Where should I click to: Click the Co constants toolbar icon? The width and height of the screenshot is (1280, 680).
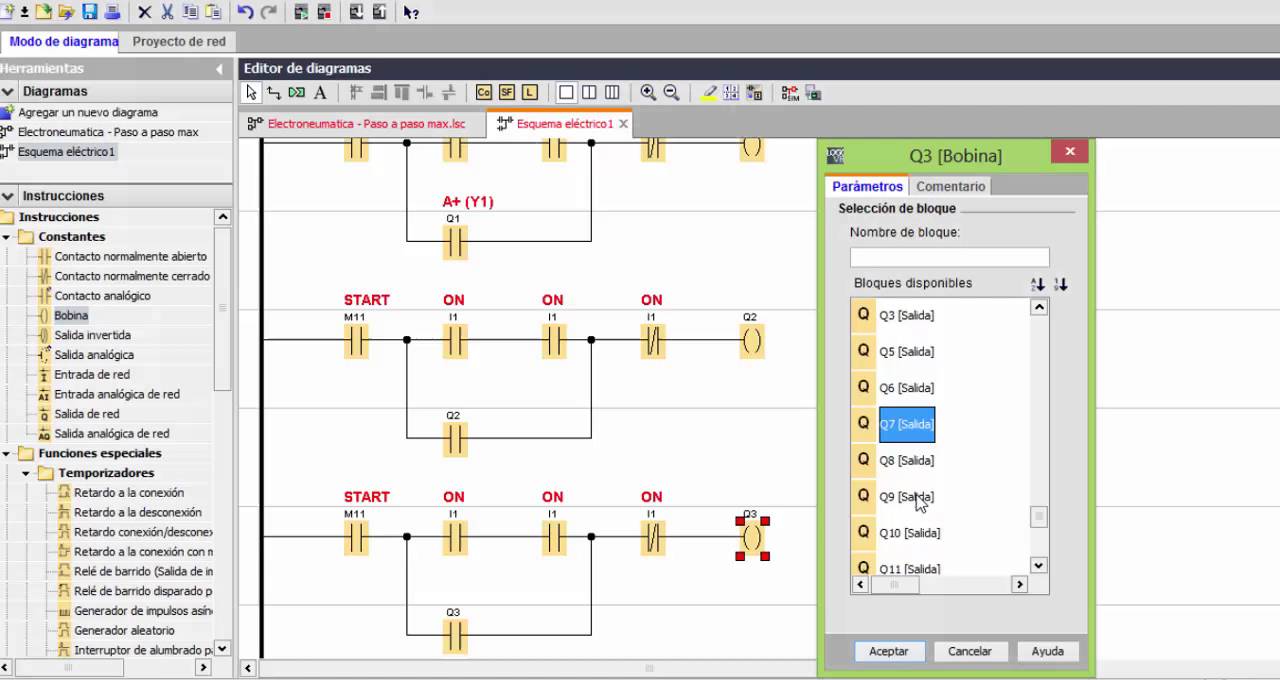pos(484,92)
